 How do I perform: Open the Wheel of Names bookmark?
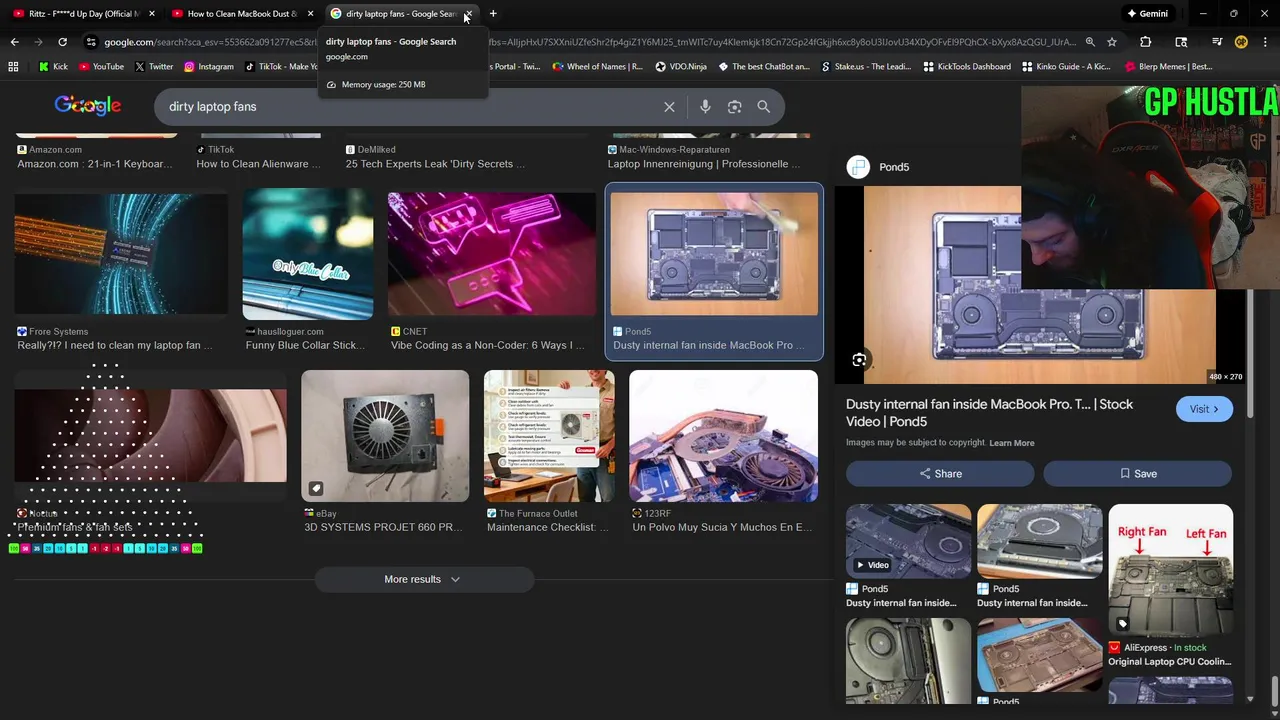pyautogui.click(x=596, y=67)
